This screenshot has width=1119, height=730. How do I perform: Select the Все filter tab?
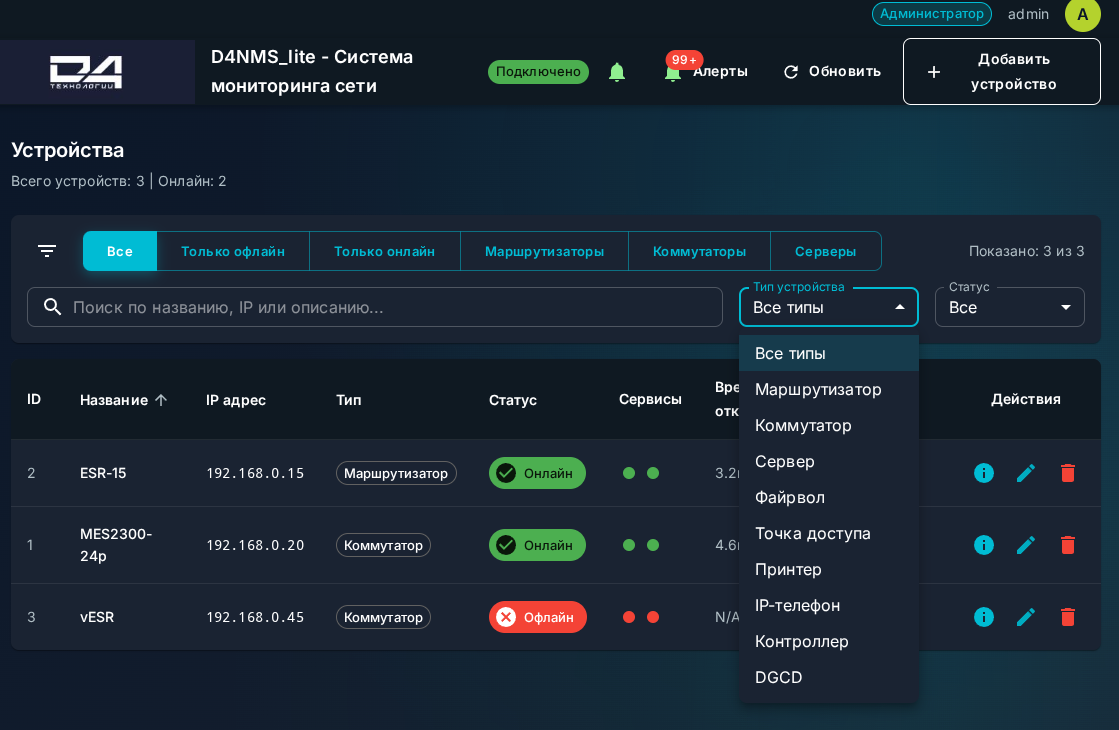[120, 251]
